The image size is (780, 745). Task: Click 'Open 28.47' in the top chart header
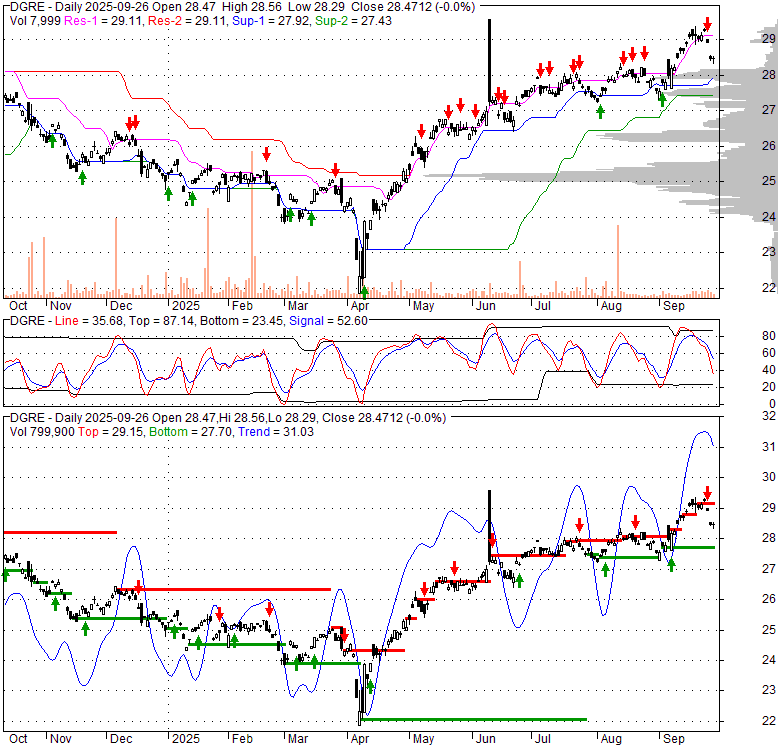pyautogui.click(x=185, y=7)
